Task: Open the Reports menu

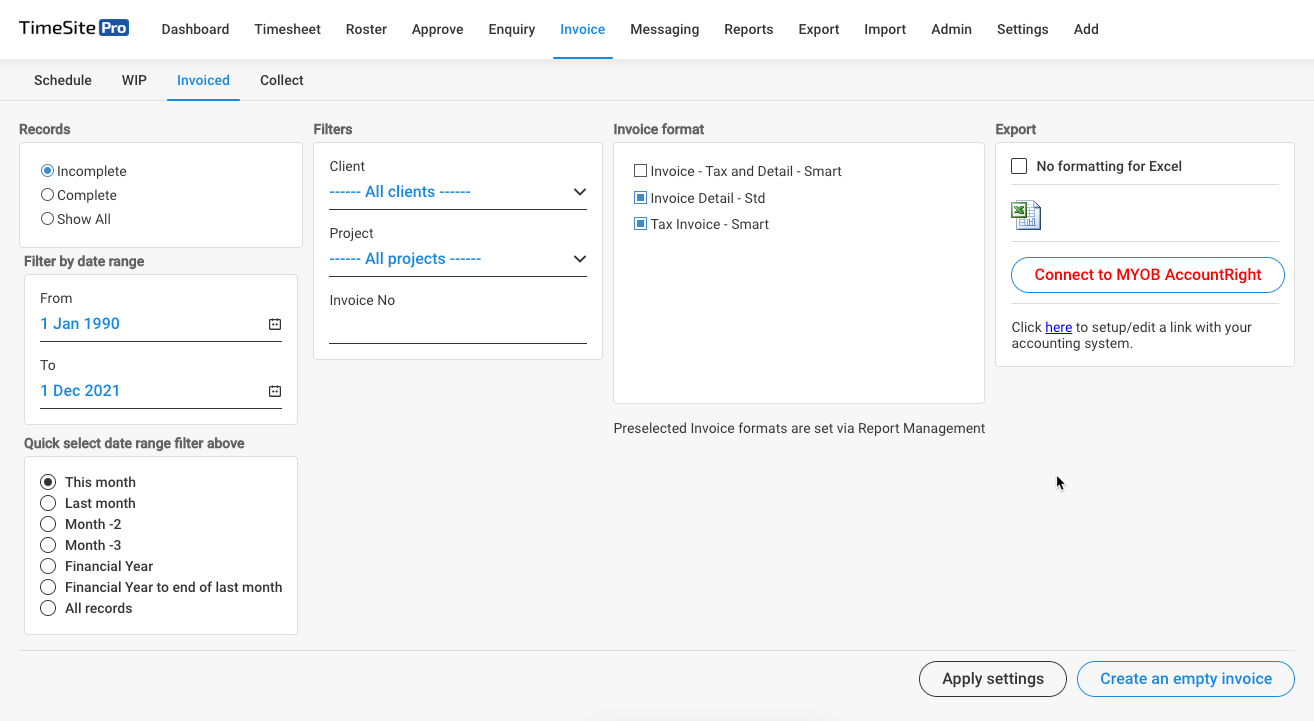Action: 749,29
